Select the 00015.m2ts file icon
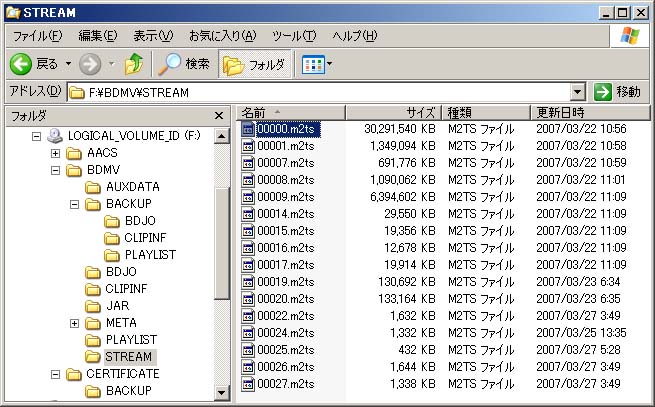Viewport: 655px width, 407px height. tap(248, 231)
